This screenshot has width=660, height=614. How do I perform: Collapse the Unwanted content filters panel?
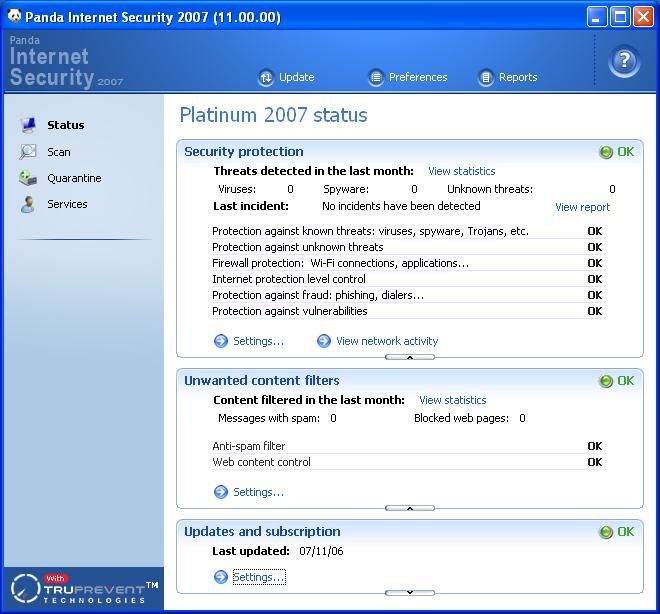pyautogui.click(x=409, y=508)
